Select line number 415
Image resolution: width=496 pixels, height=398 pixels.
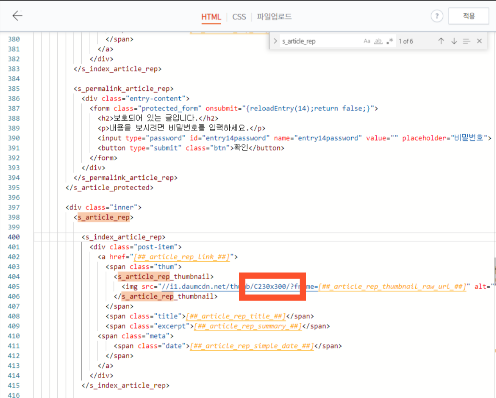point(14,385)
